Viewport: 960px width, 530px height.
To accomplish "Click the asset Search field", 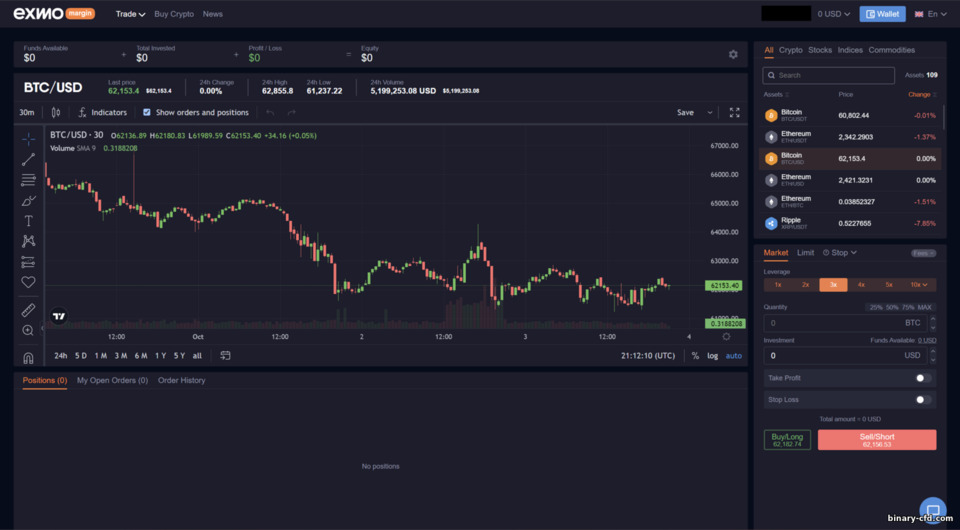I will 828,75.
